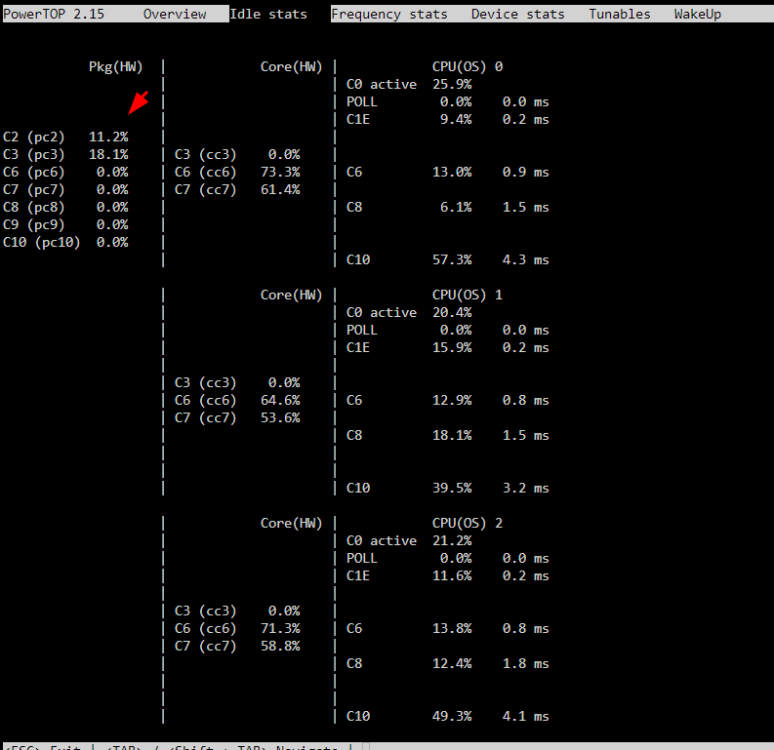
Task: Click the CPU(OS) 2 header
Action: (467, 523)
